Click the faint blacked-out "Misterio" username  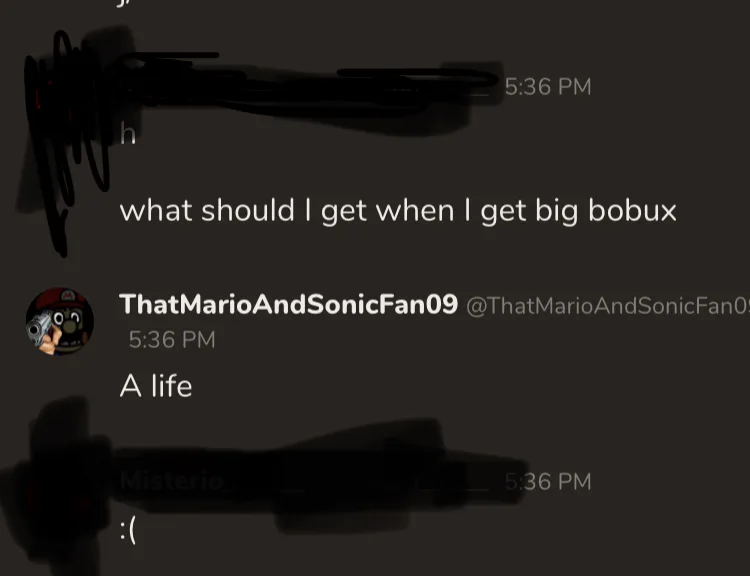172,481
